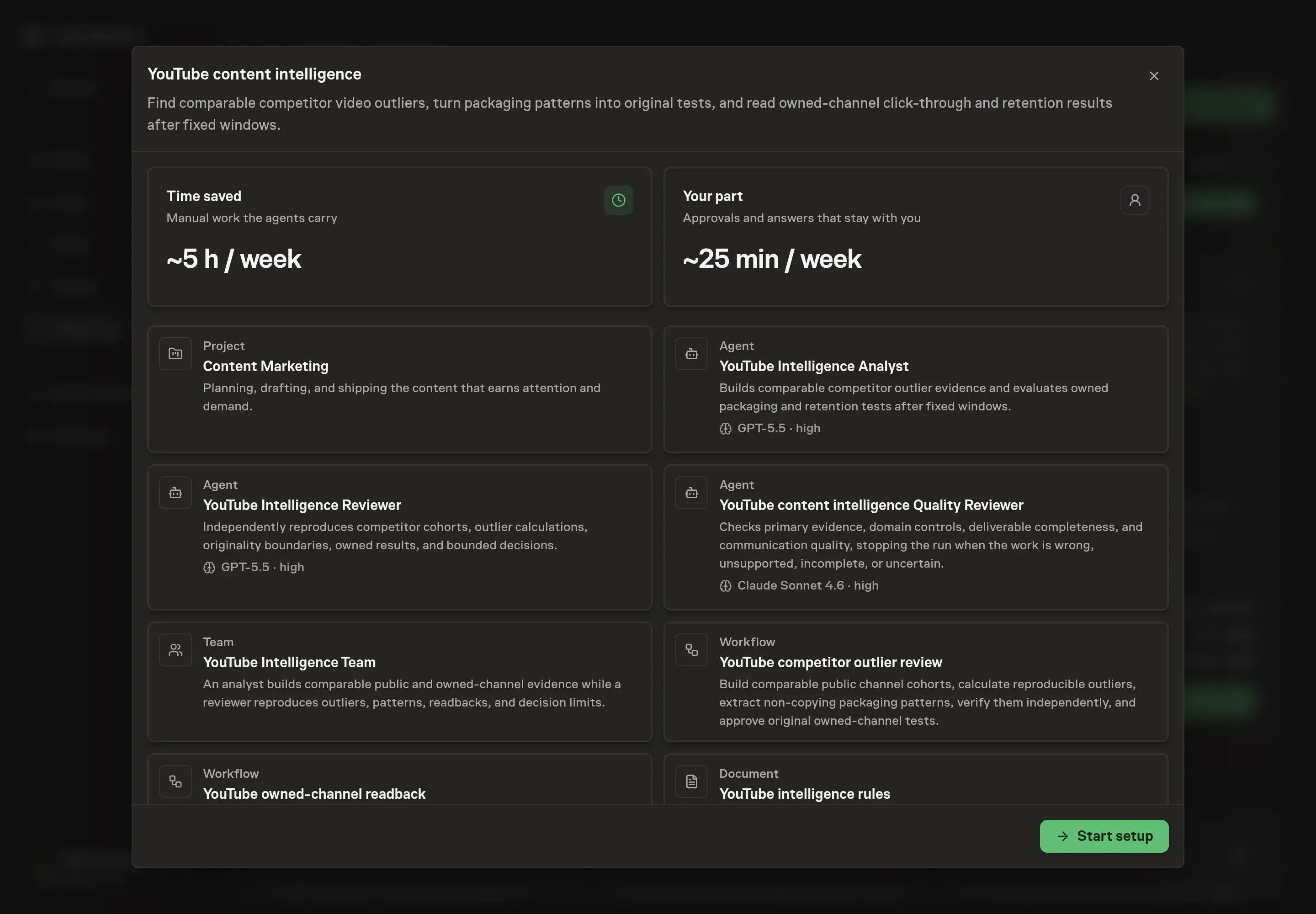Select the Content Marketing project title

(x=266, y=367)
